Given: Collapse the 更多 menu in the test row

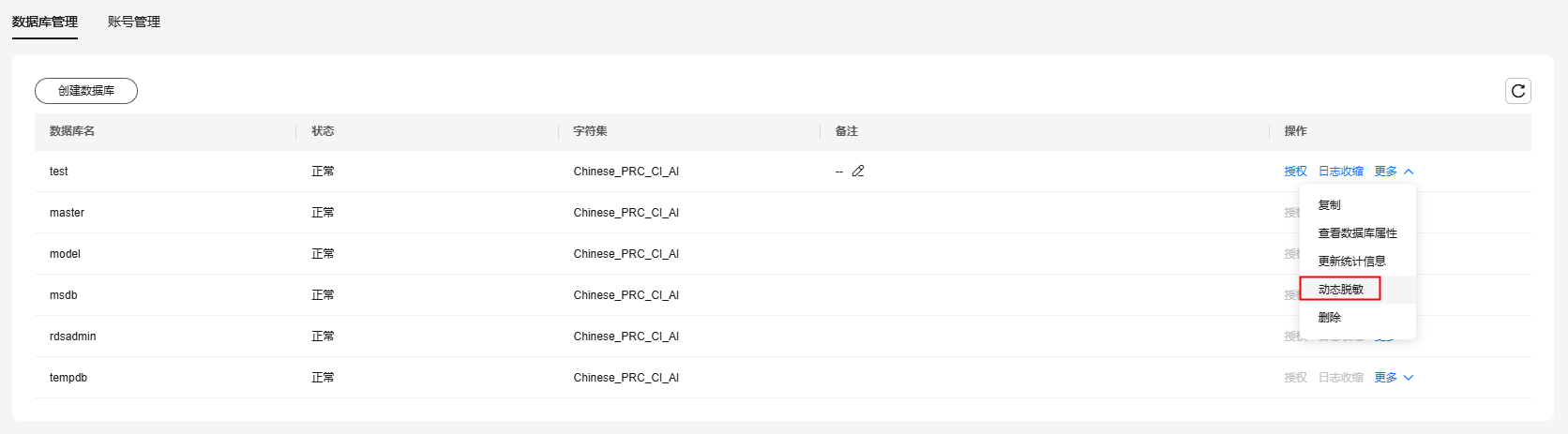Looking at the screenshot, I should tap(1394, 172).
